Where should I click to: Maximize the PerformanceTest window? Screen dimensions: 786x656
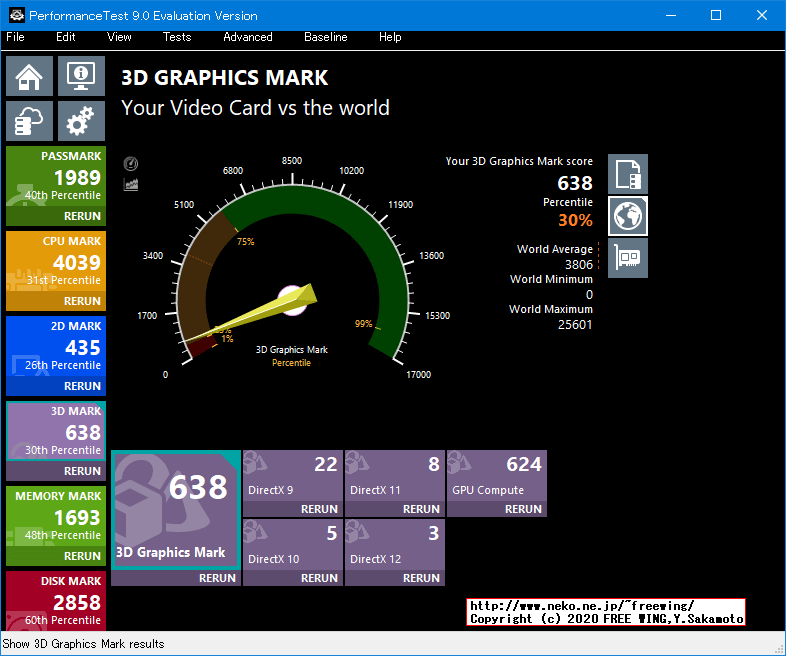(x=716, y=15)
